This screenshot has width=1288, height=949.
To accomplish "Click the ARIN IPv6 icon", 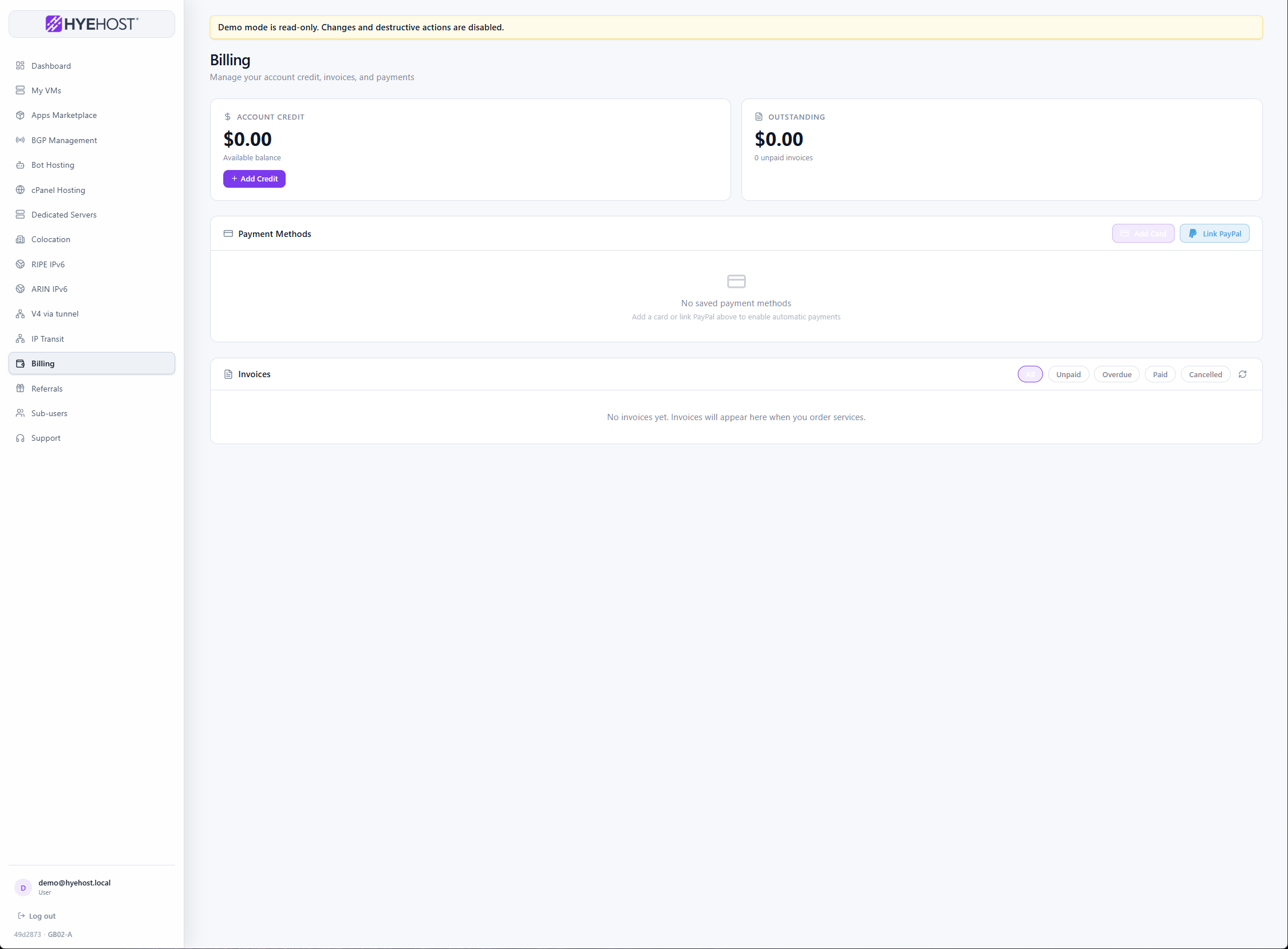I will [x=20, y=289].
